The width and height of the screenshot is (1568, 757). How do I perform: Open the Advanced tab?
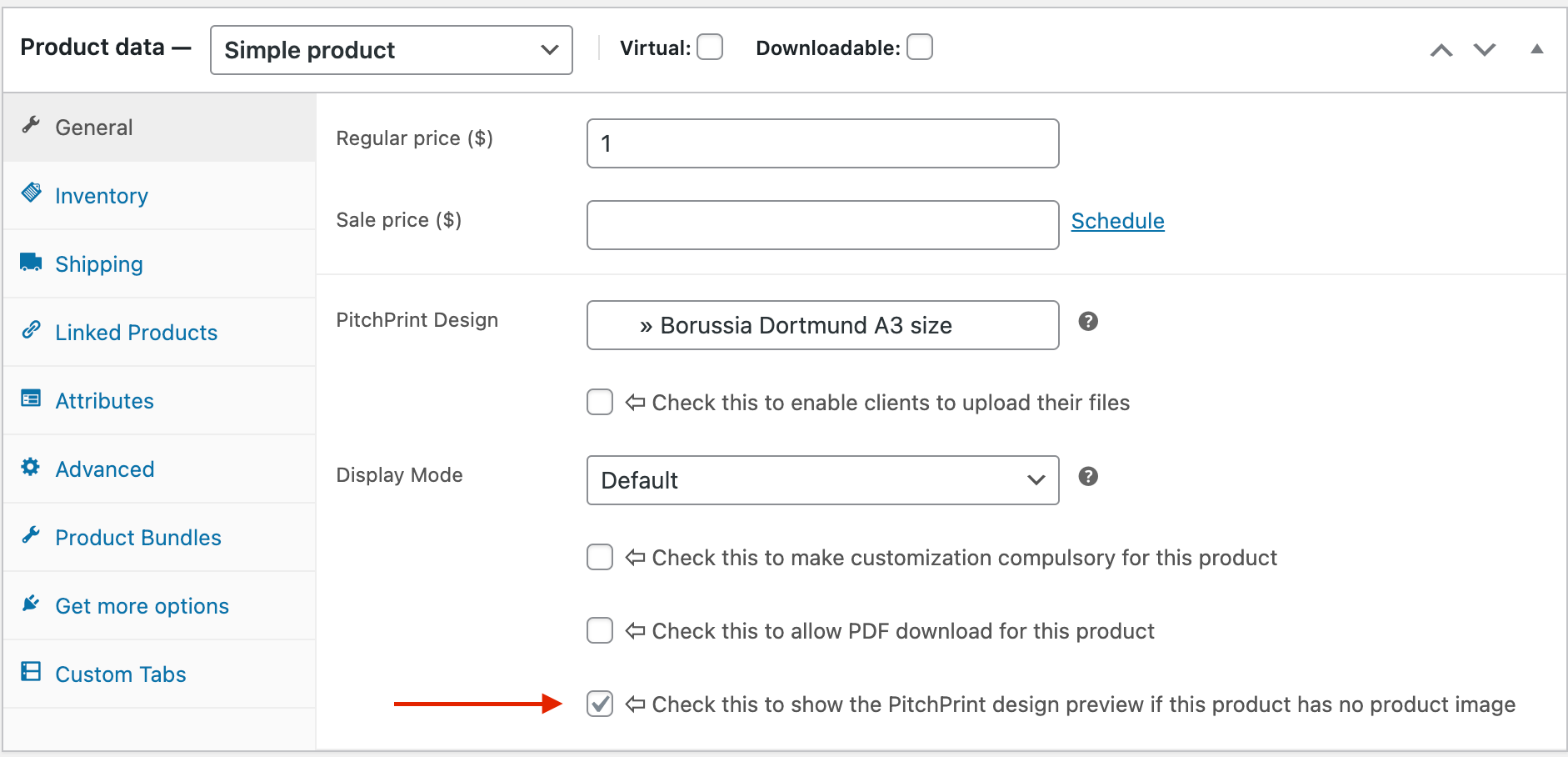[159, 469]
